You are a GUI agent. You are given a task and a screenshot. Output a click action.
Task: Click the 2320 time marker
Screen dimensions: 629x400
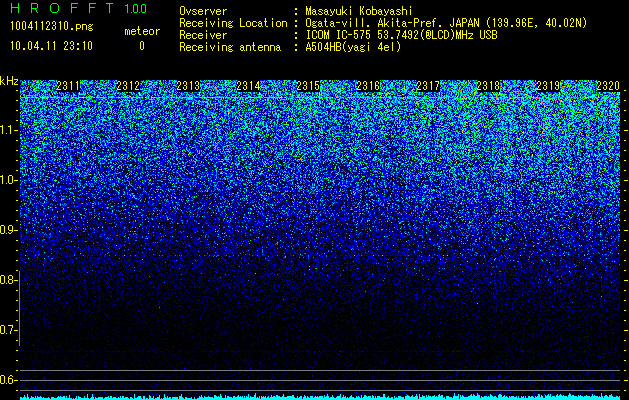pos(608,86)
